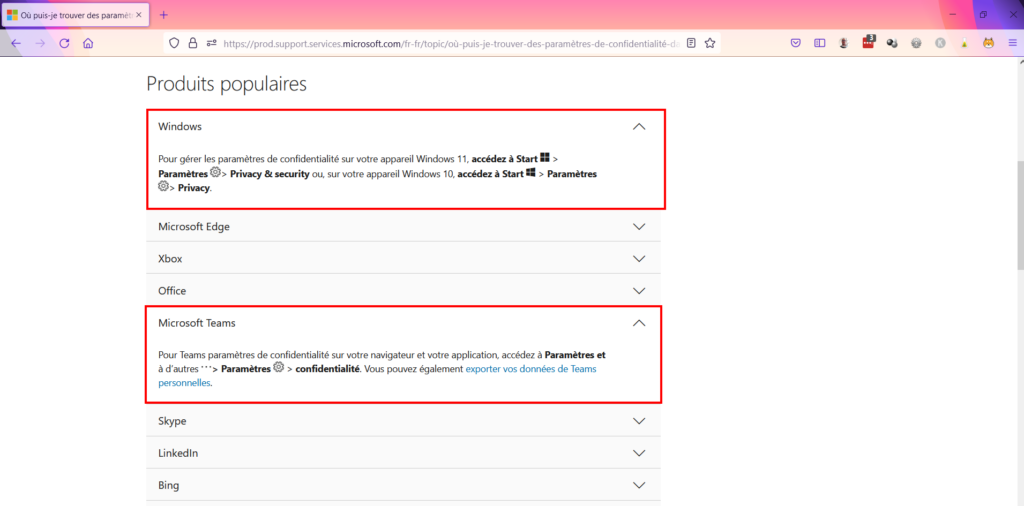
Task: Bookmark this page with the star
Action: pos(710,44)
